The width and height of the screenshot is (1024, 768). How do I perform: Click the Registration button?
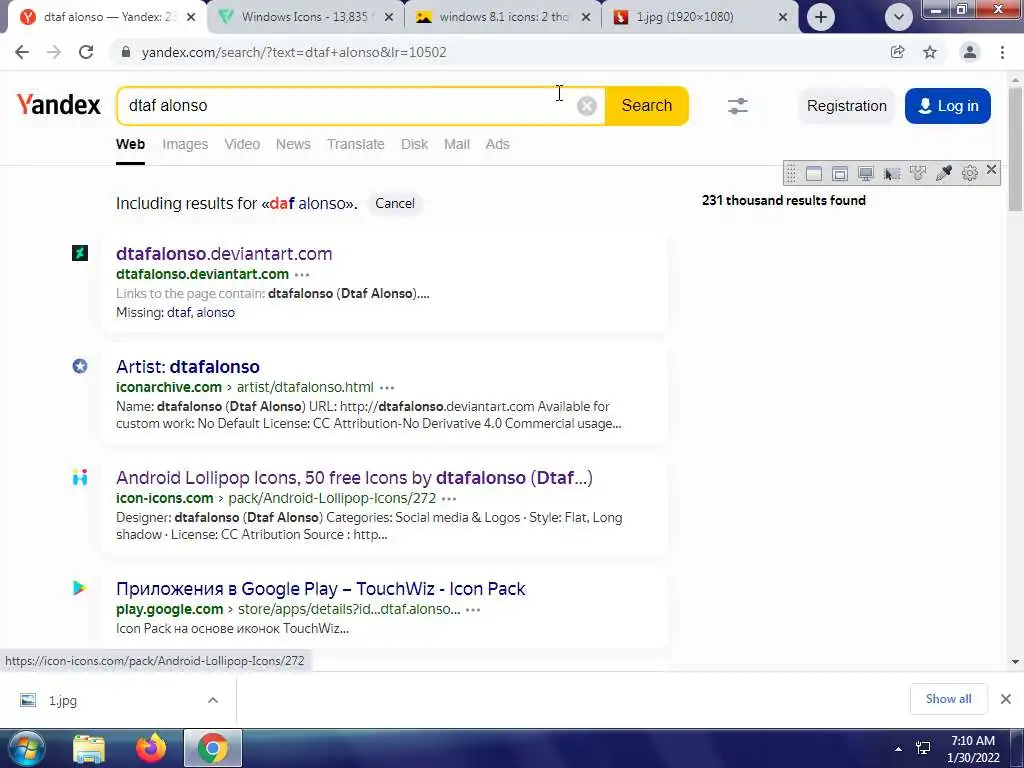click(x=846, y=106)
